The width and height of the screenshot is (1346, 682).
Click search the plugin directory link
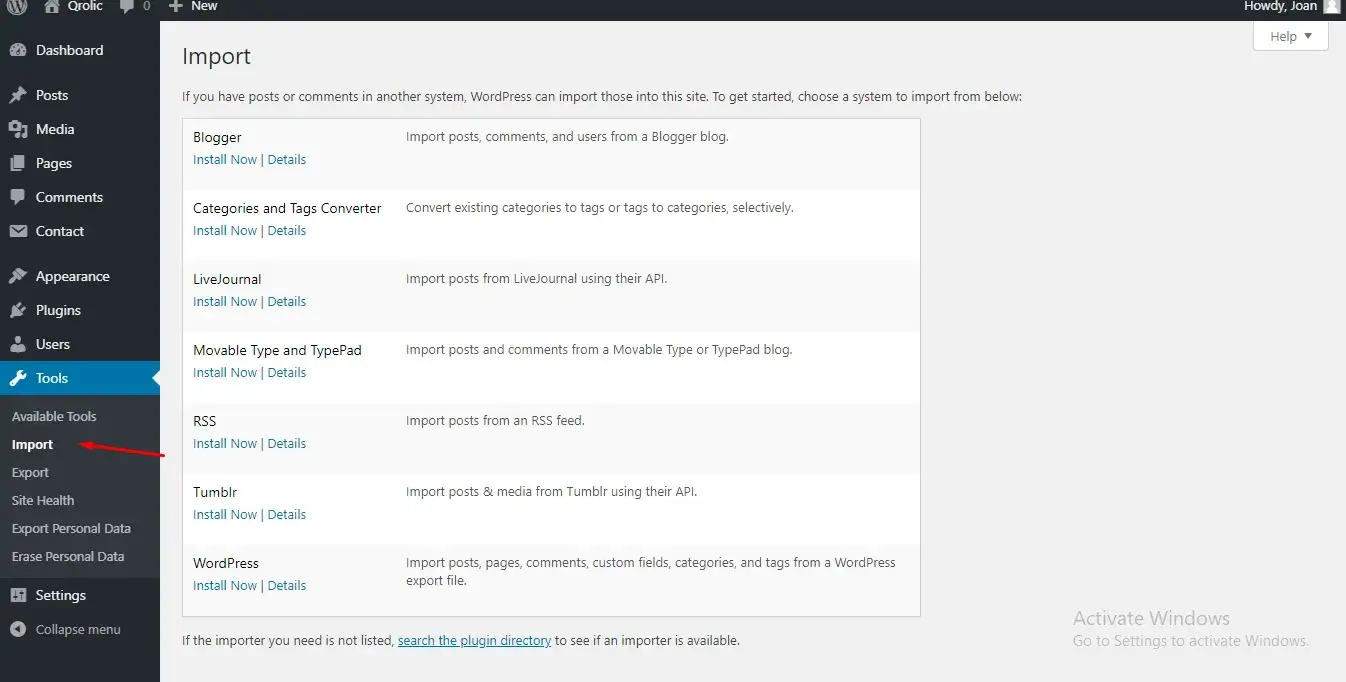[x=474, y=641]
